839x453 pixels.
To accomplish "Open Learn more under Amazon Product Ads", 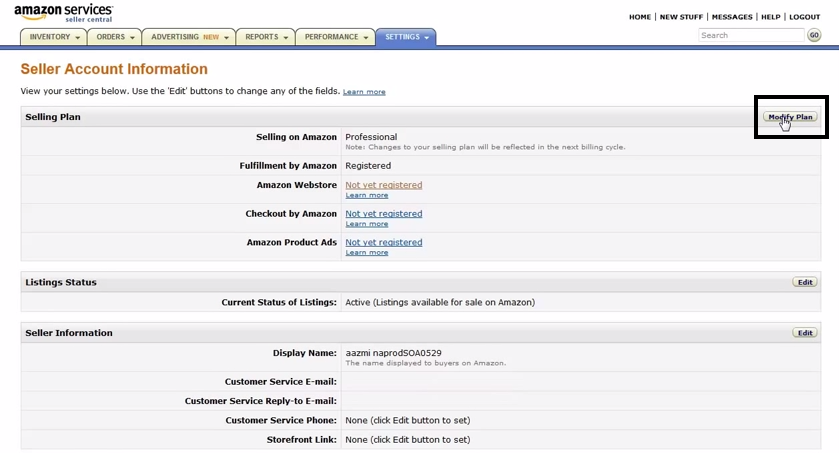I will click(367, 252).
